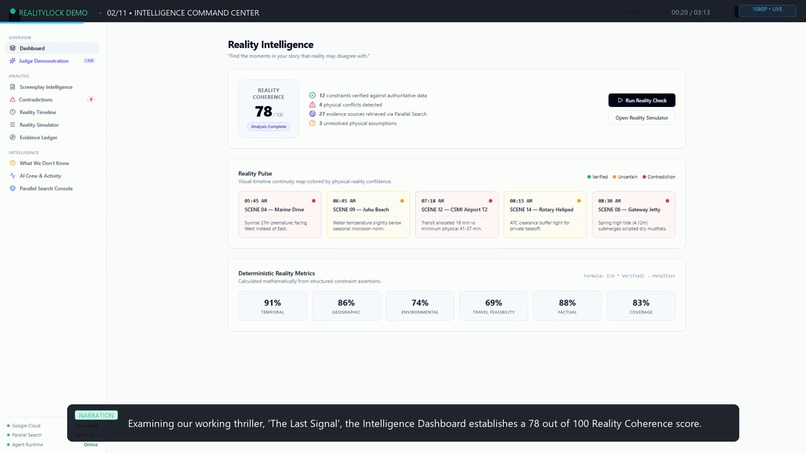Click the 78 Reality Coherence score
The image size is (806, 453).
coord(263,111)
